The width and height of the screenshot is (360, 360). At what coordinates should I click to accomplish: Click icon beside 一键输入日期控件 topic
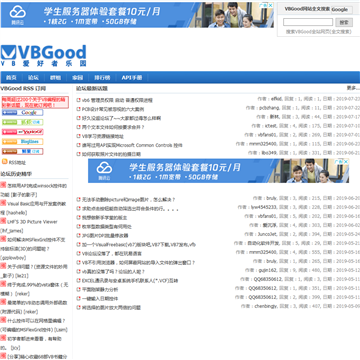pos(79,298)
